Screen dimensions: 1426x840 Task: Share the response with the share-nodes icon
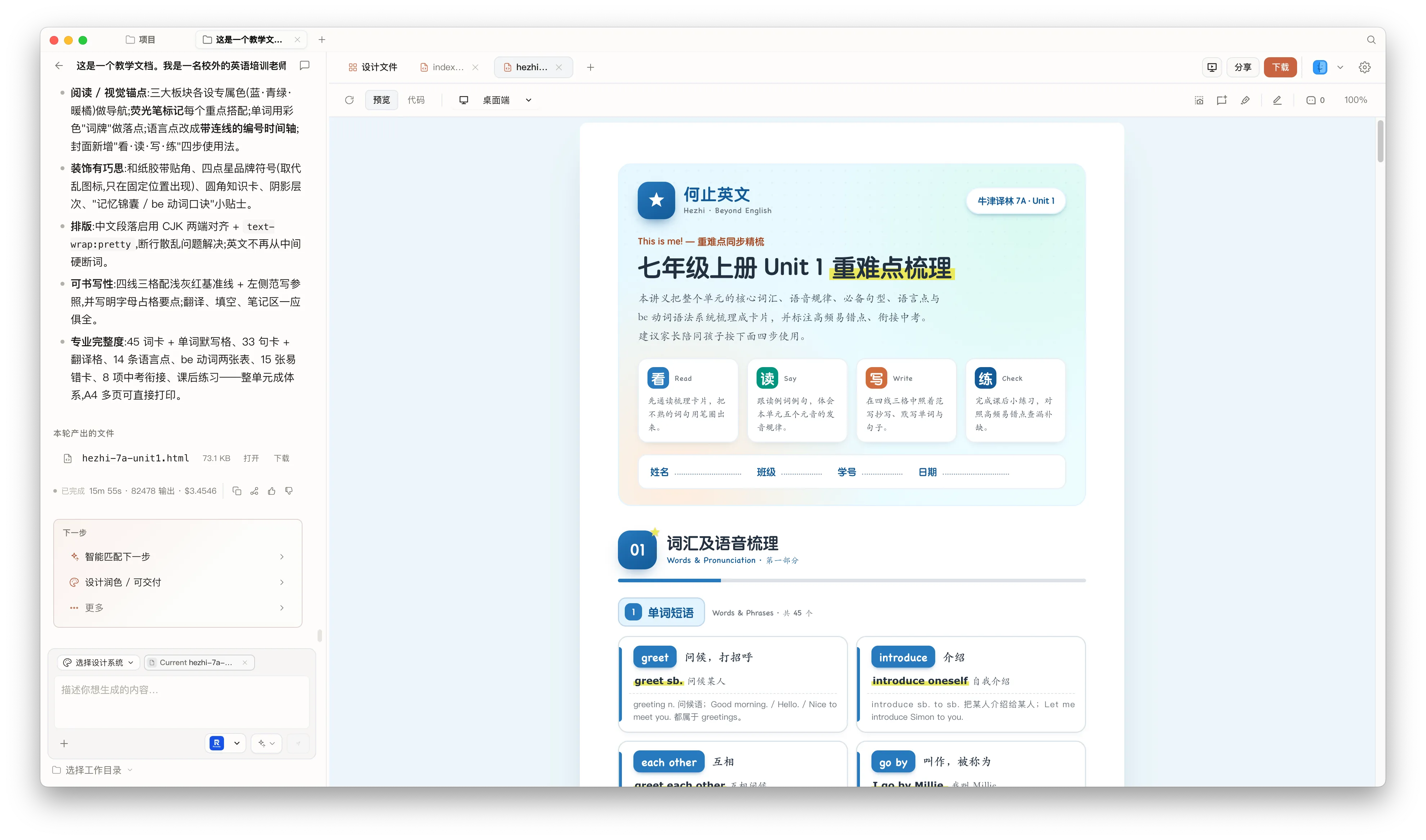coord(254,491)
